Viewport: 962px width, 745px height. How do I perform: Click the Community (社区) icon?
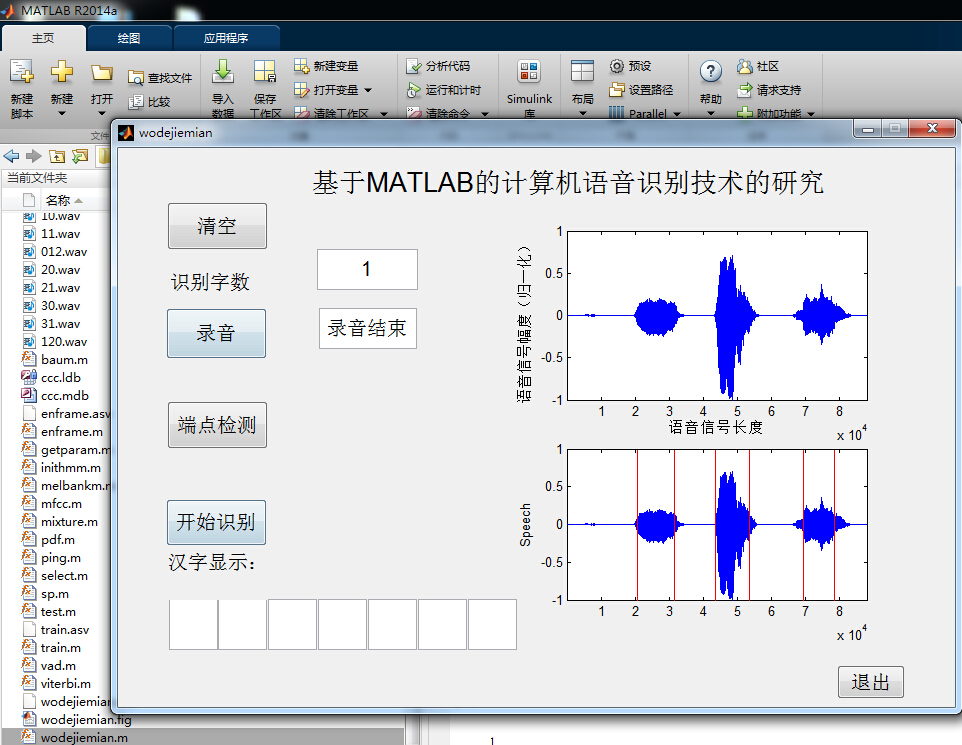(x=745, y=66)
